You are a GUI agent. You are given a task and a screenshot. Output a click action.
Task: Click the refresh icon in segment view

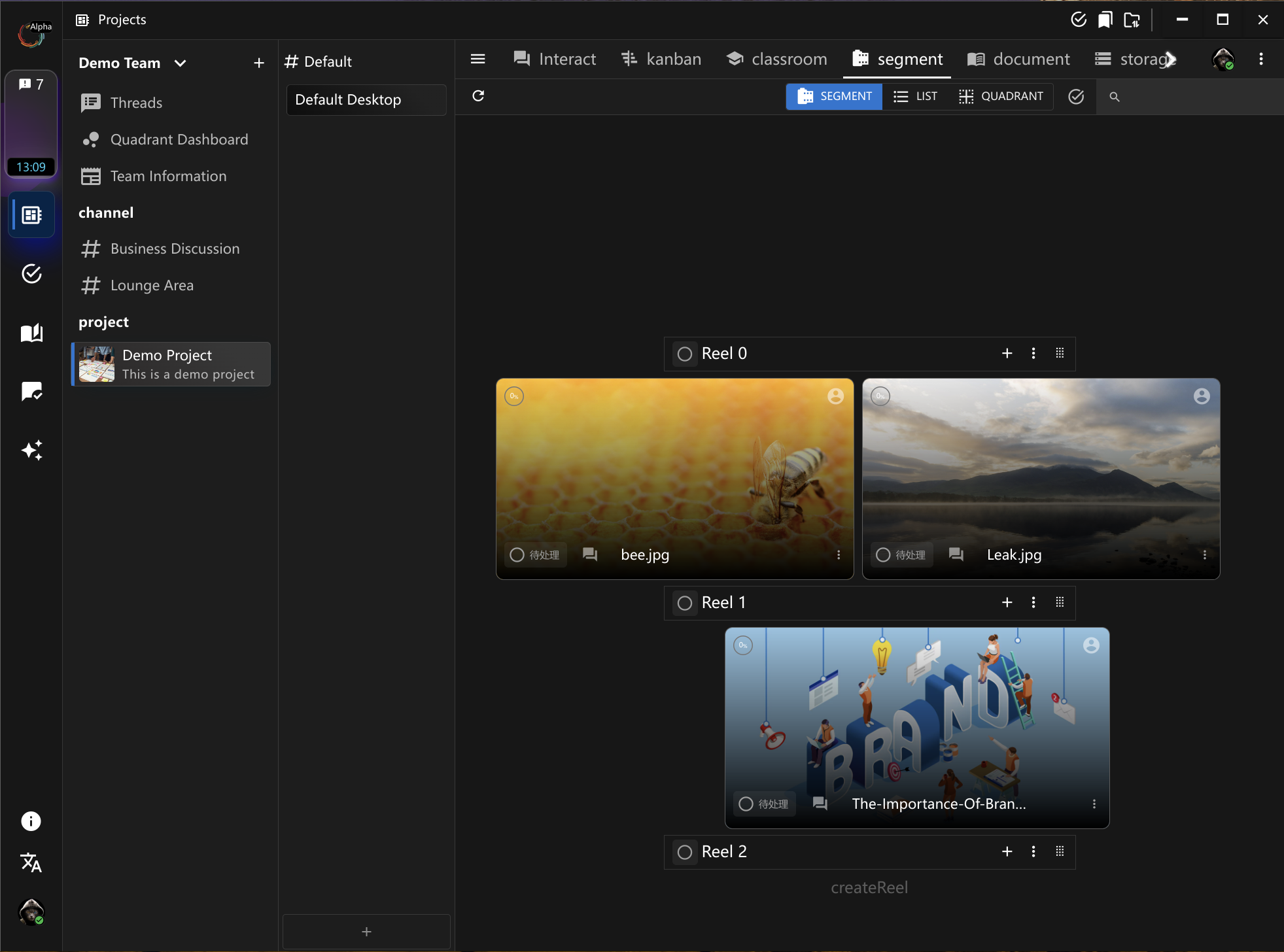479,95
